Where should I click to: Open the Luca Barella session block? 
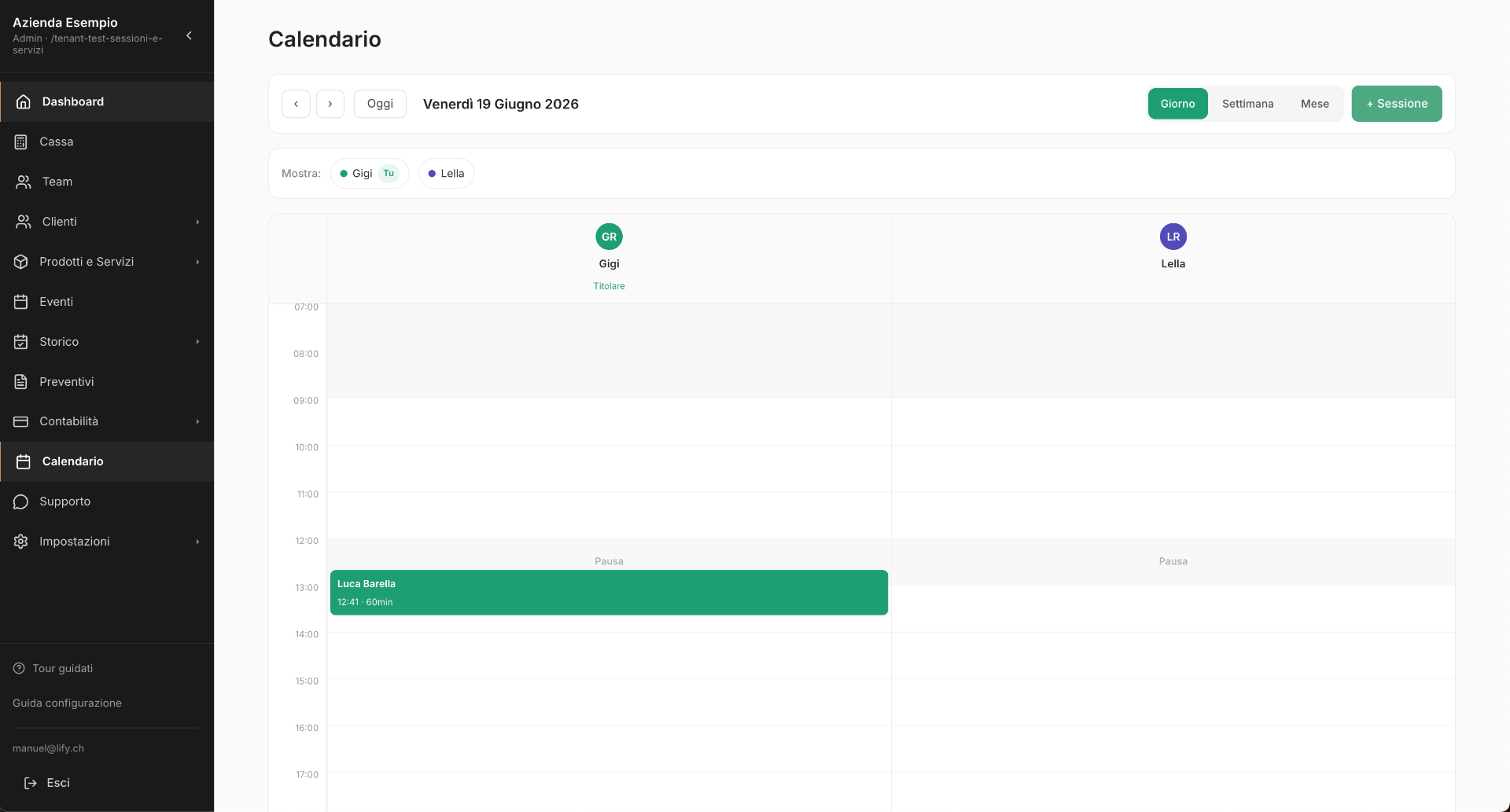point(609,593)
